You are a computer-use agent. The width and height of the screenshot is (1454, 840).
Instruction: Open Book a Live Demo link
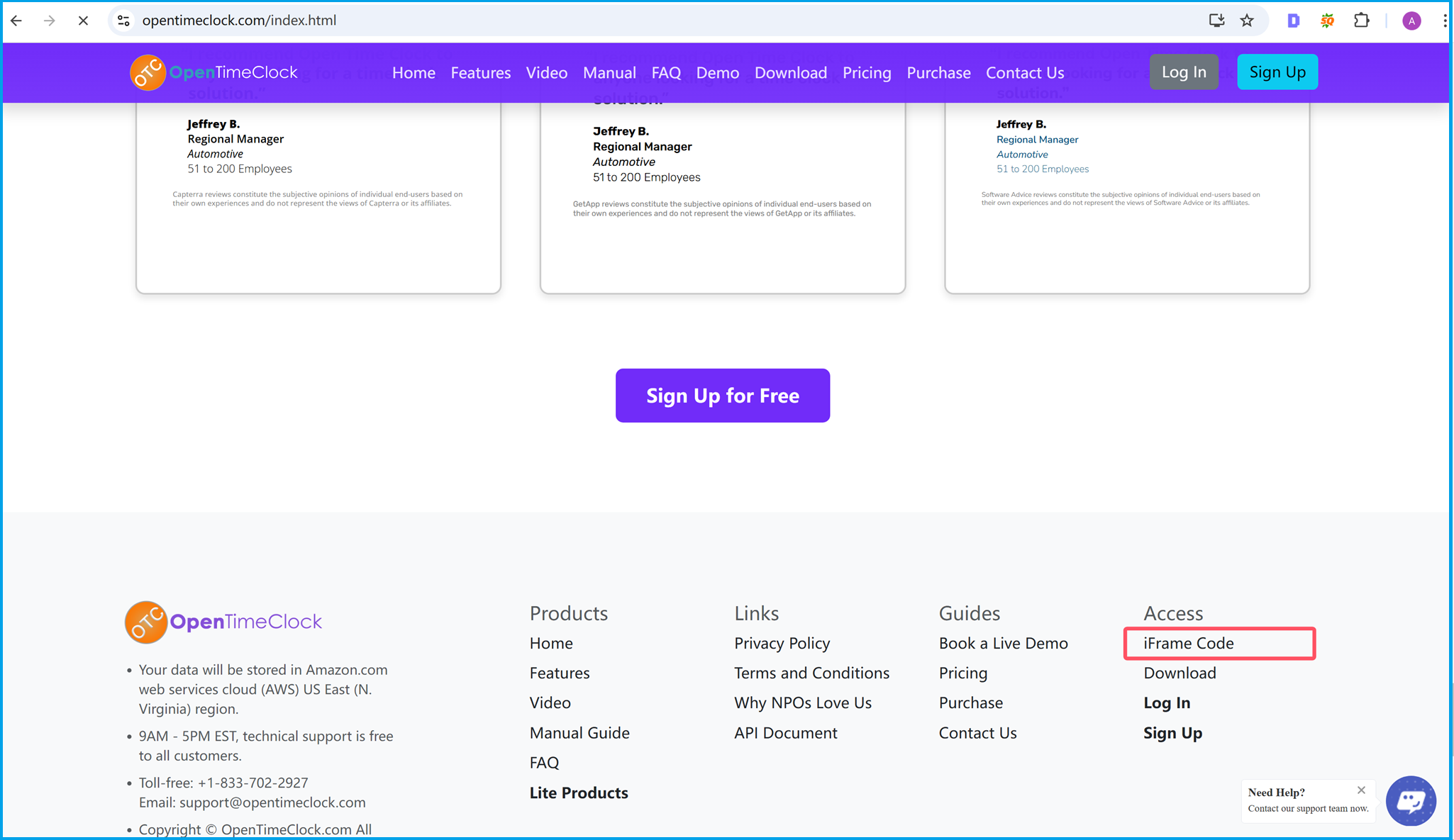[1003, 643]
